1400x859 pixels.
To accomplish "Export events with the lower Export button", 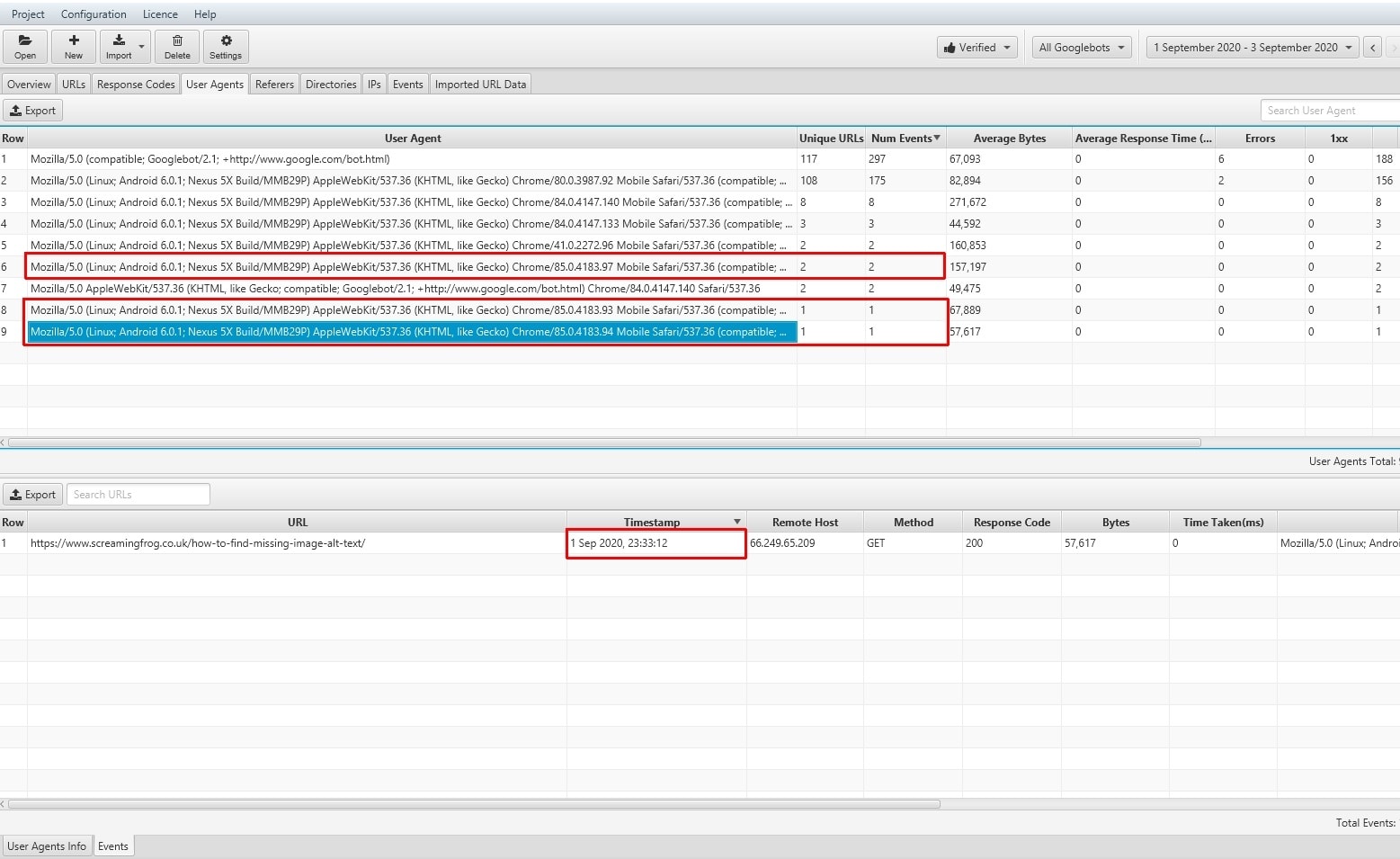I will [x=33, y=495].
